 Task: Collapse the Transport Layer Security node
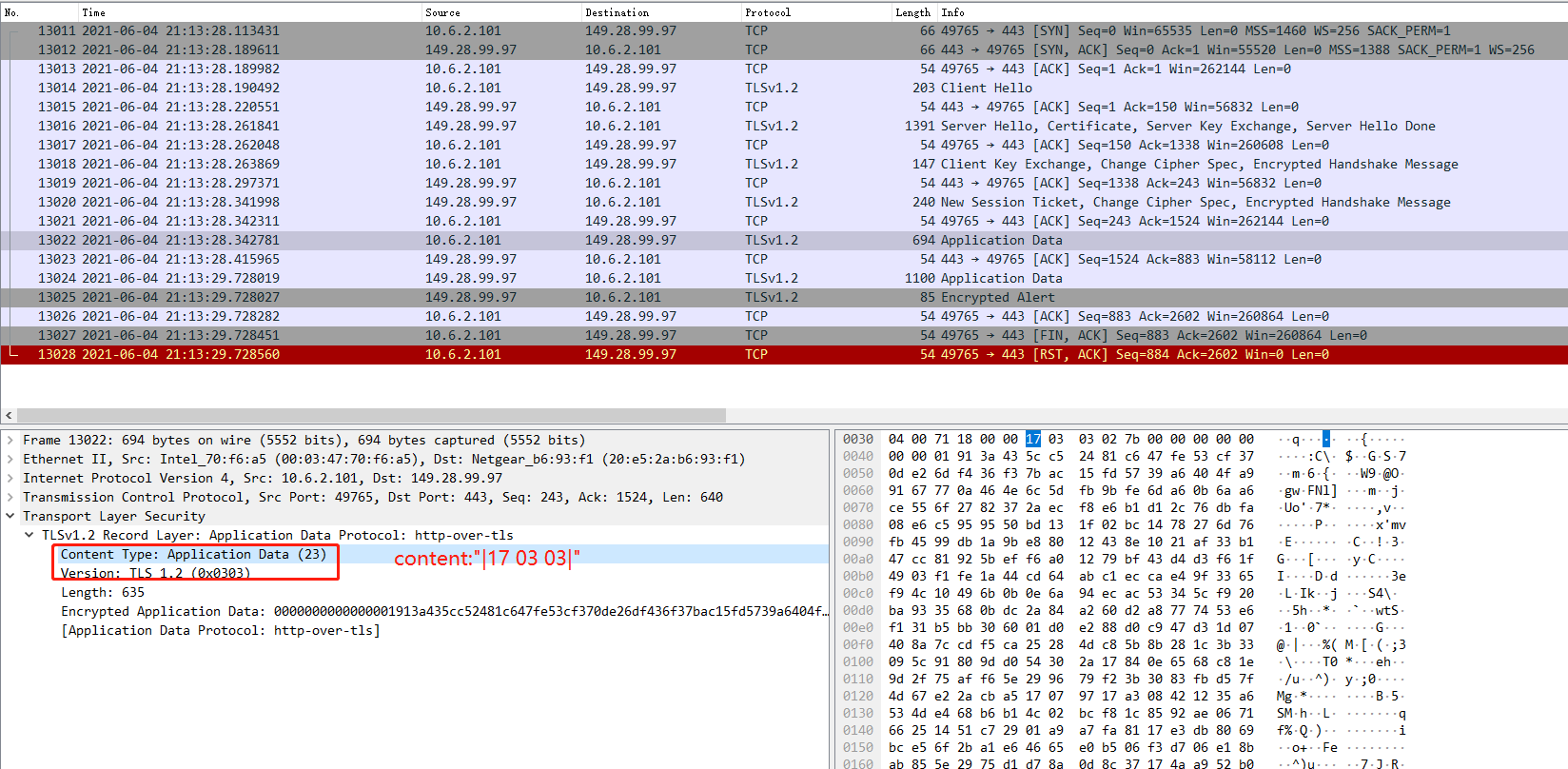click(x=10, y=517)
